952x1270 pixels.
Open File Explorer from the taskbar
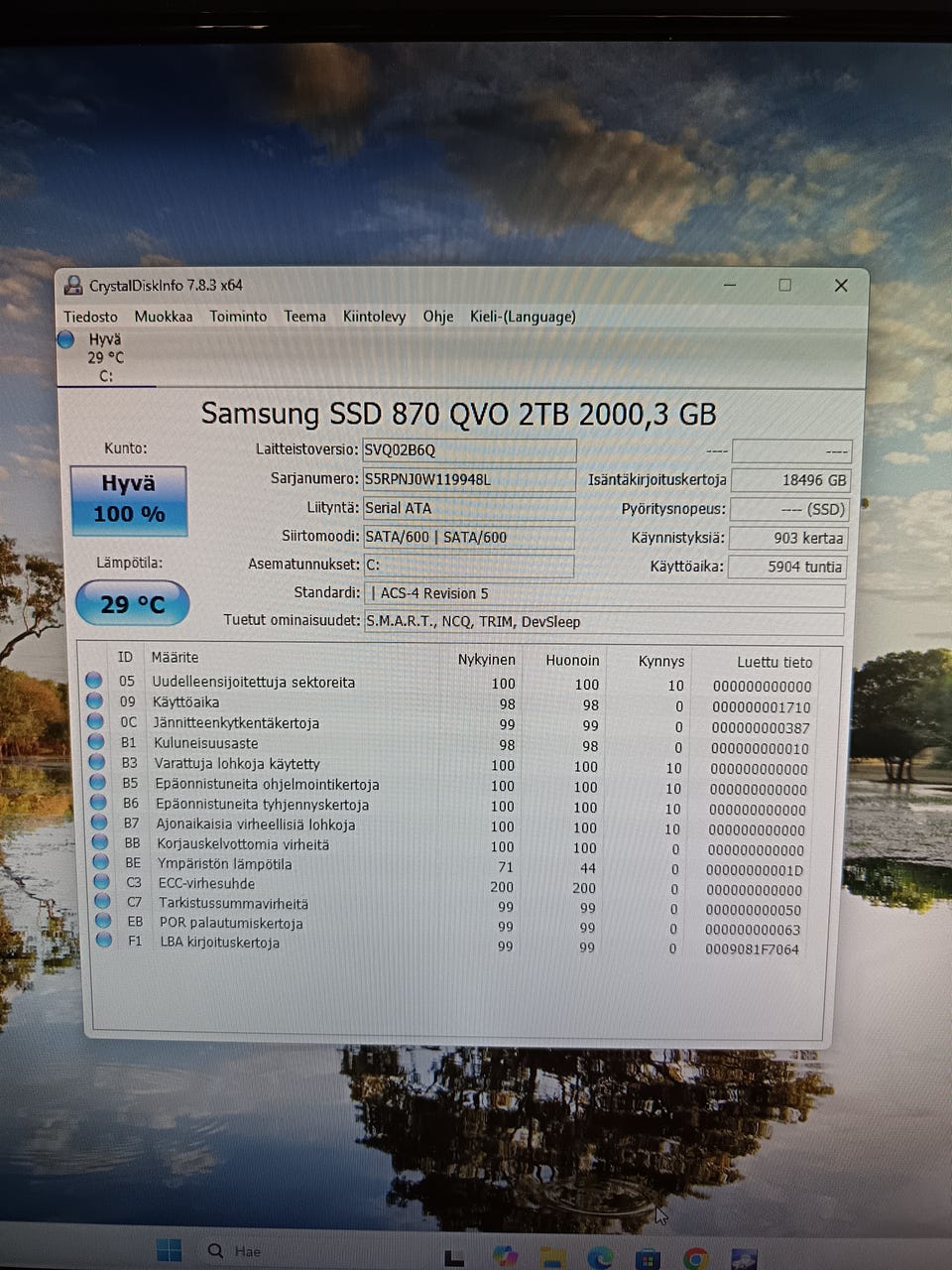coord(552,1257)
